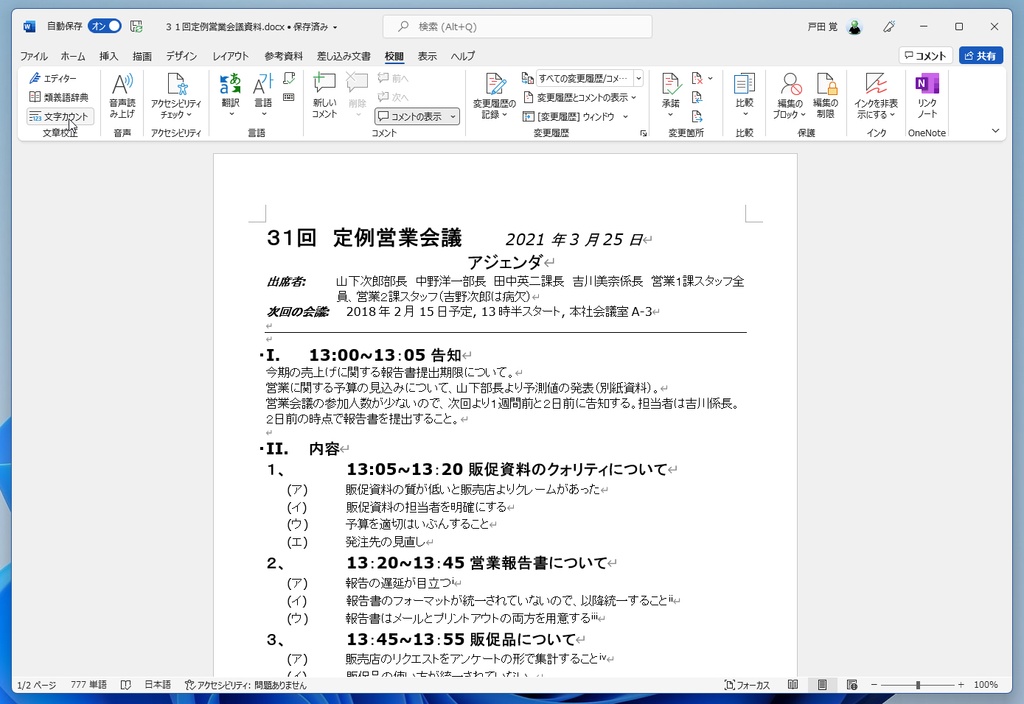Open the ファイル tab
Screen dimensions: 1024x704
(33, 56)
